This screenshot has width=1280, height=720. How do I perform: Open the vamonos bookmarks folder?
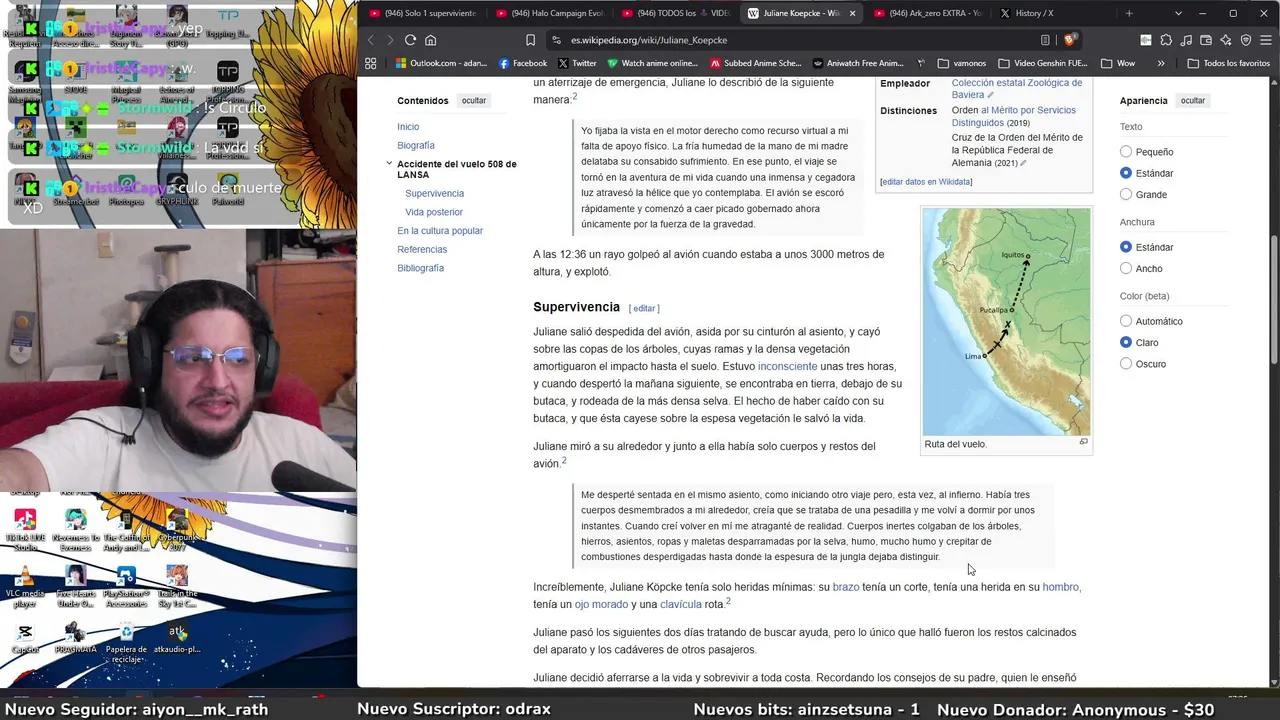pos(961,63)
